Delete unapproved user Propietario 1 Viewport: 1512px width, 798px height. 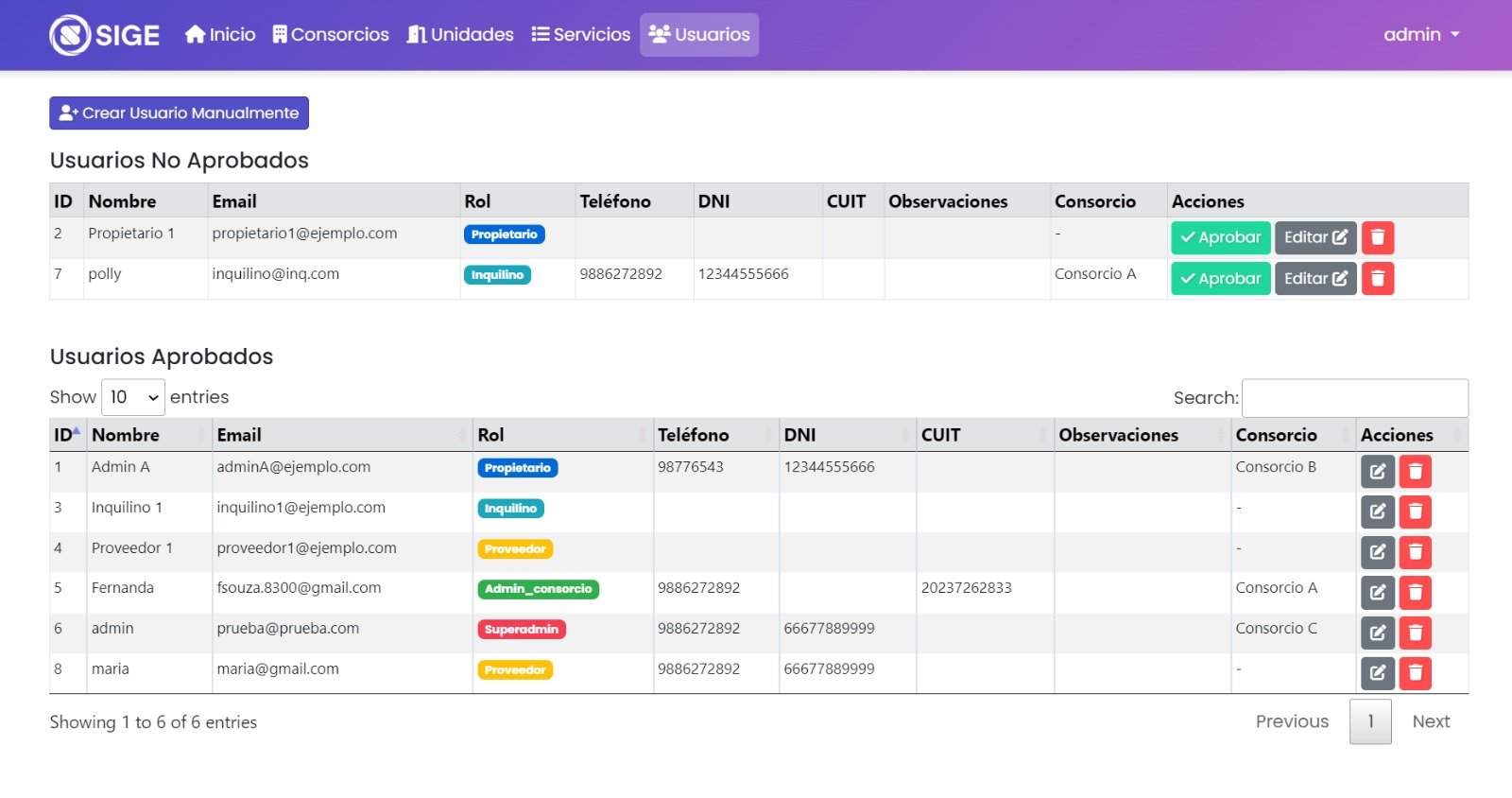point(1377,237)
